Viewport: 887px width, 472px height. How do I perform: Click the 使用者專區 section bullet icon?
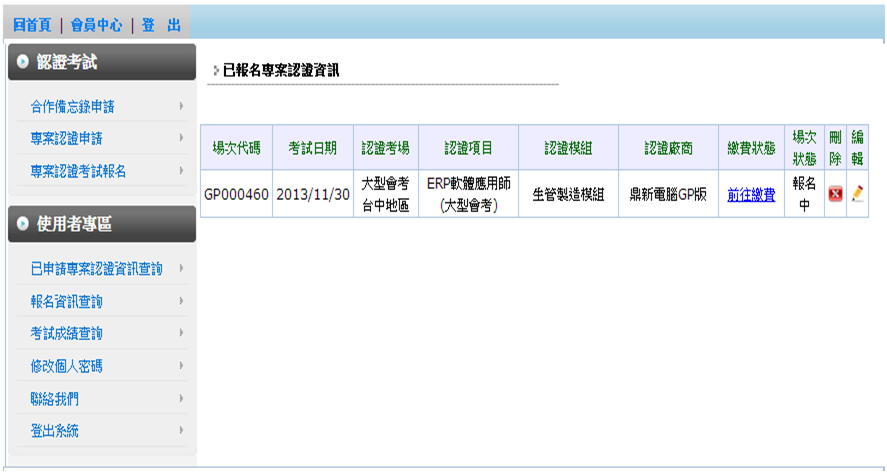point(23,224)
